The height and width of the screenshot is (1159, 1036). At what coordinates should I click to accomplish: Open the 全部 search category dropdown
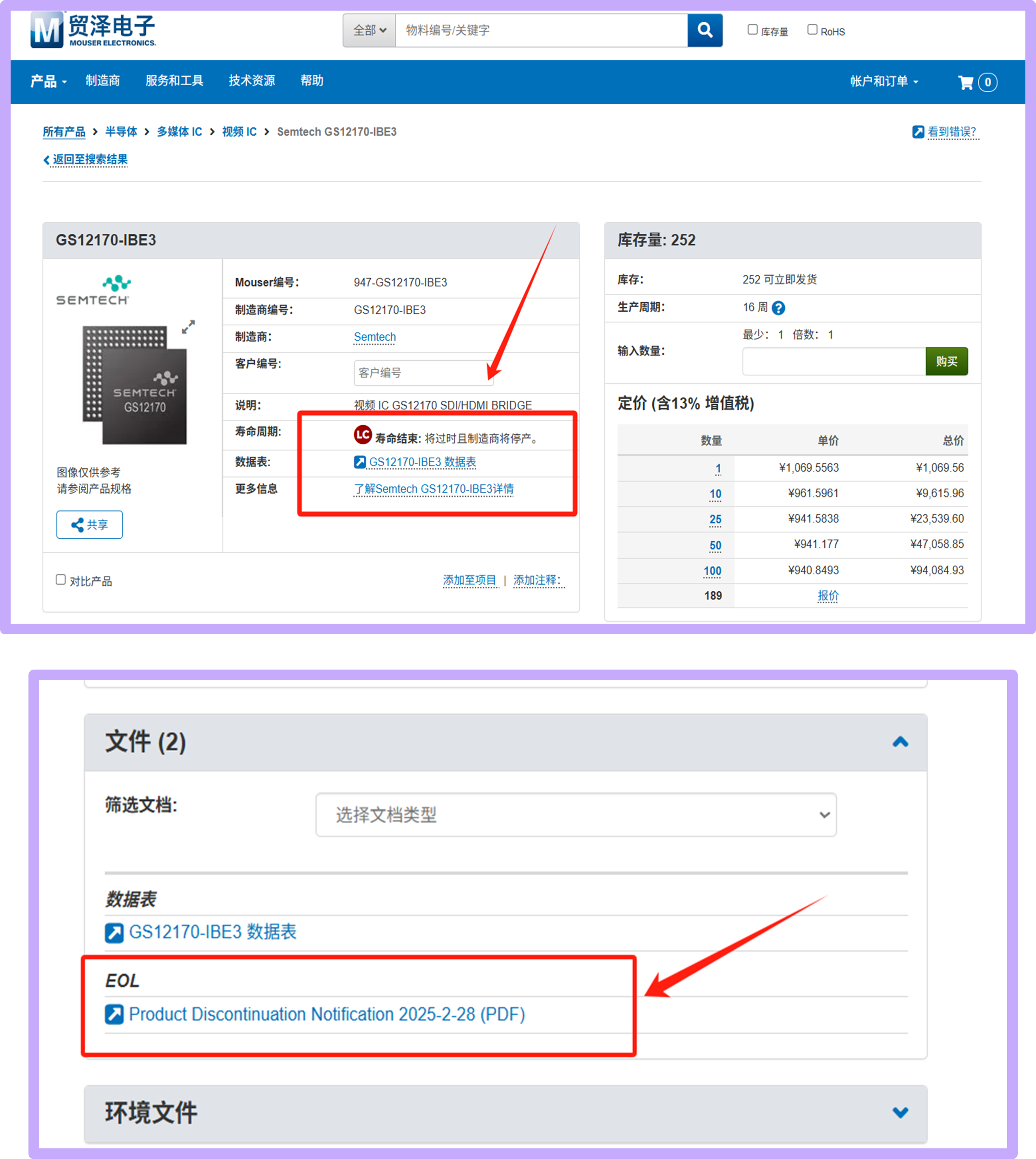pos(369,30)
